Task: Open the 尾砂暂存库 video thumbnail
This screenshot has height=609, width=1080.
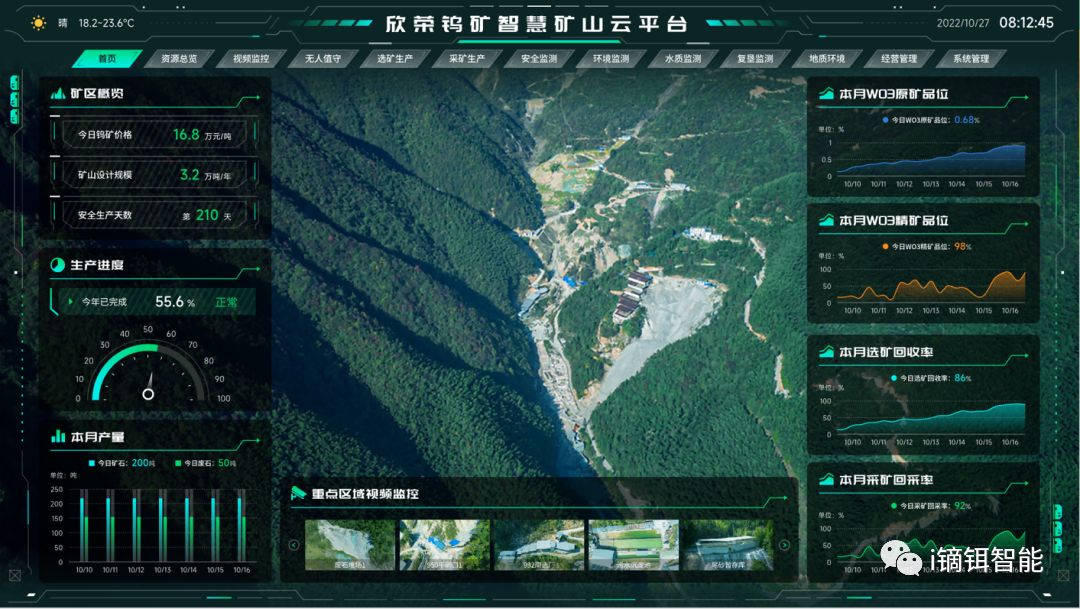Action: (728, 545)
